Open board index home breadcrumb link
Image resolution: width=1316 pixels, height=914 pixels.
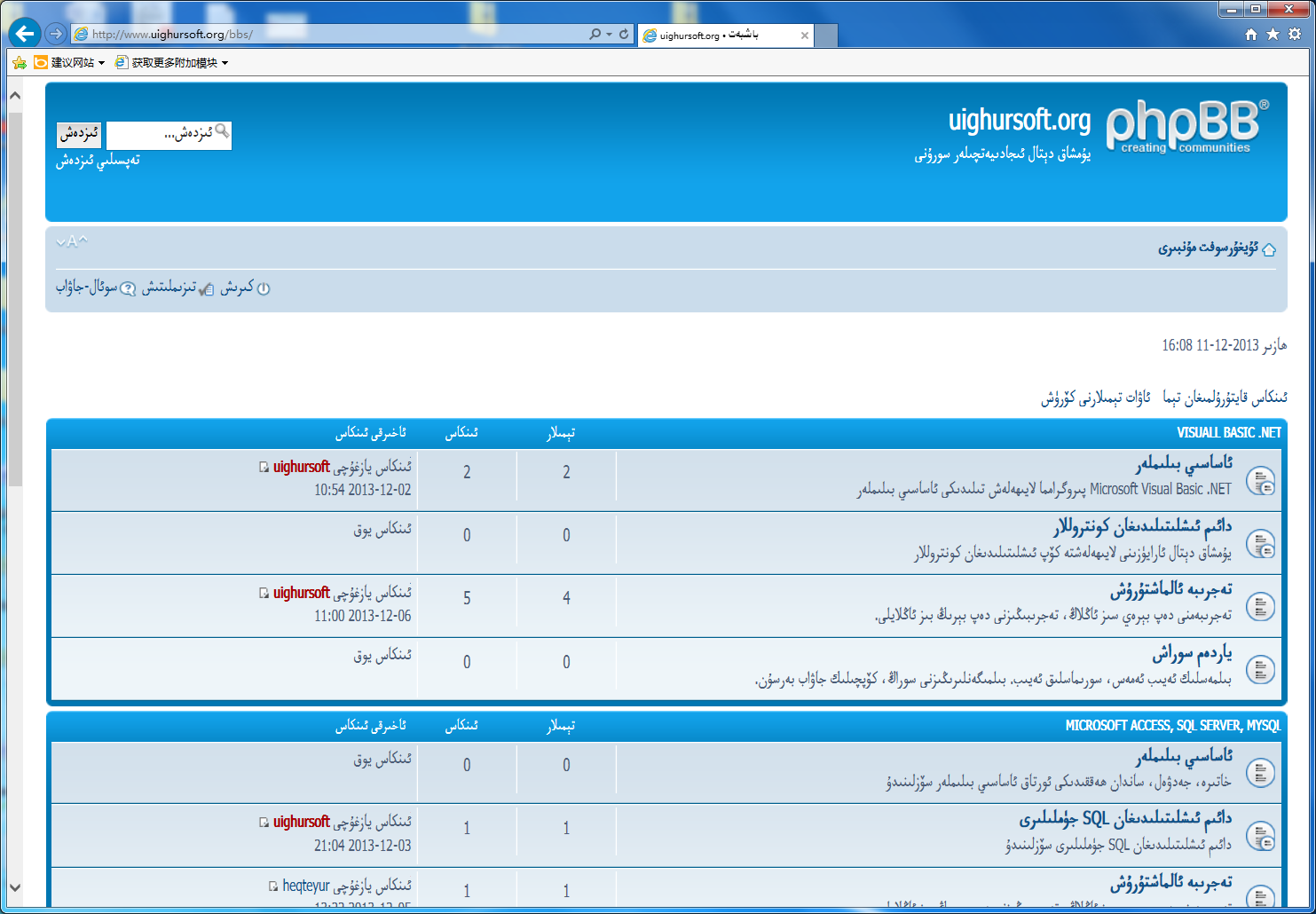1208,248
